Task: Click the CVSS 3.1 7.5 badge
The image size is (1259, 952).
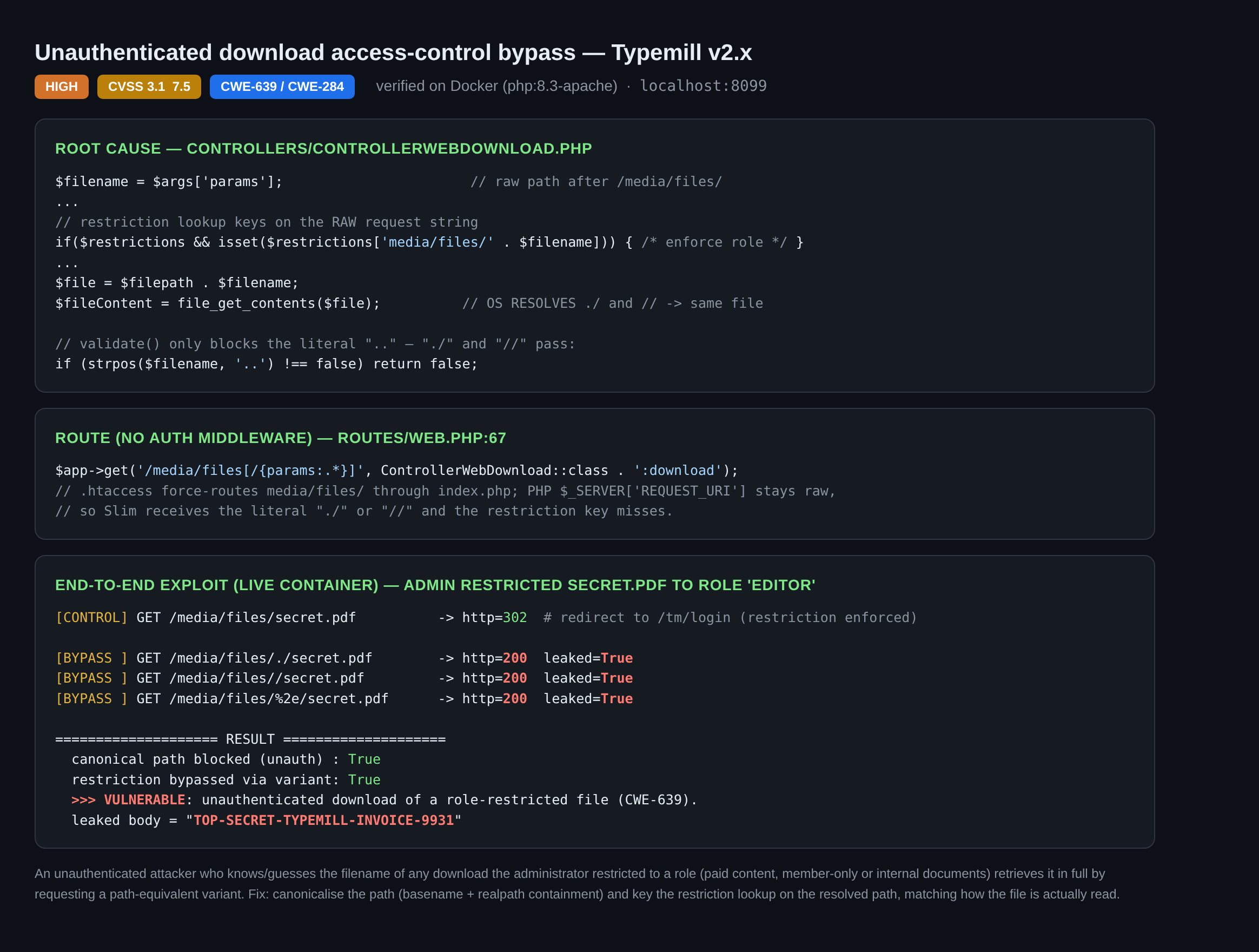Action: (149, 87)
